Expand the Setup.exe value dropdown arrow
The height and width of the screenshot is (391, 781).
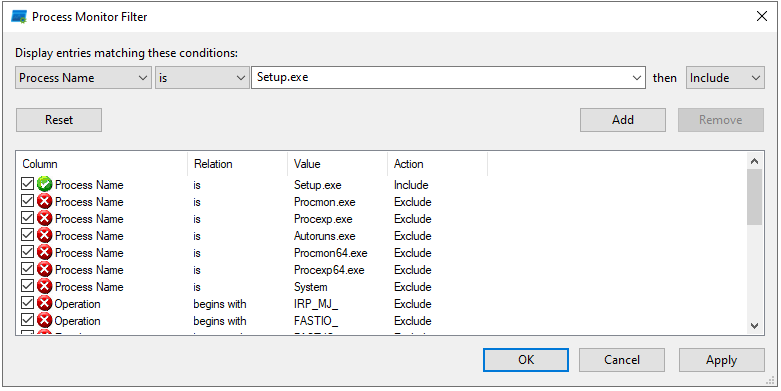pyautogui.click(x=637, y=78)
